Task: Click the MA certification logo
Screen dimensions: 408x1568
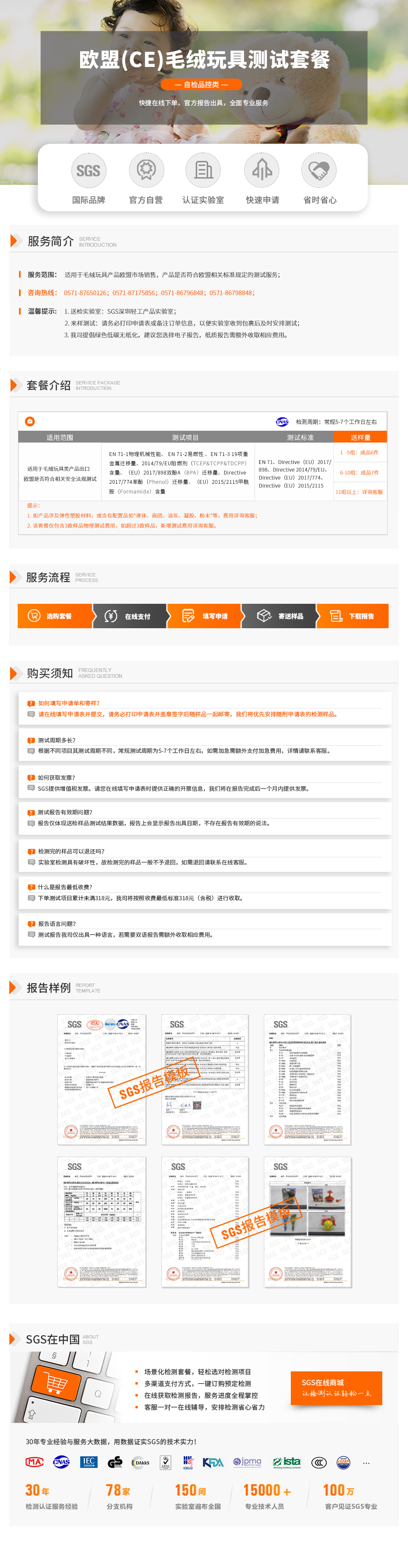Action: pyautogui.click(x=34, y=1462)
